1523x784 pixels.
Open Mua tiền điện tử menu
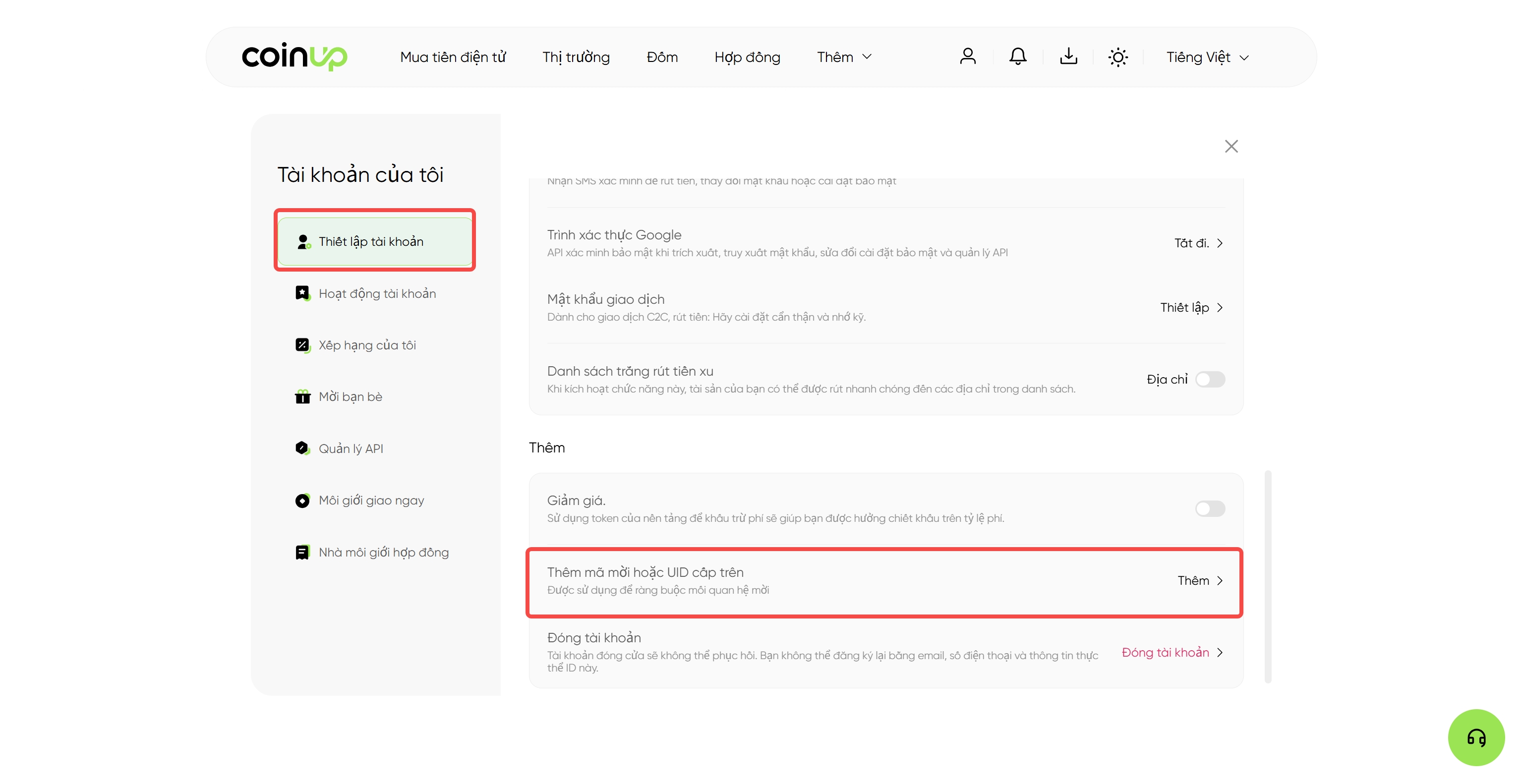[453, 57]
